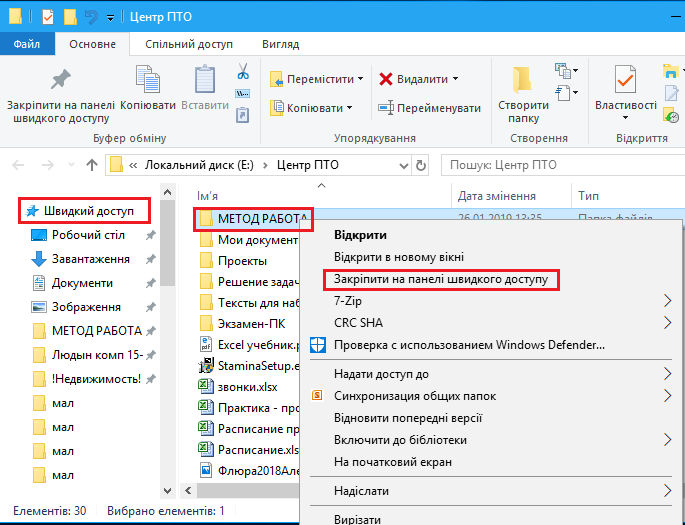The image size is (685, 525).
Task: Open recent locations dropdown arrow
Action: pyautogui.click(x=72, y=165)
